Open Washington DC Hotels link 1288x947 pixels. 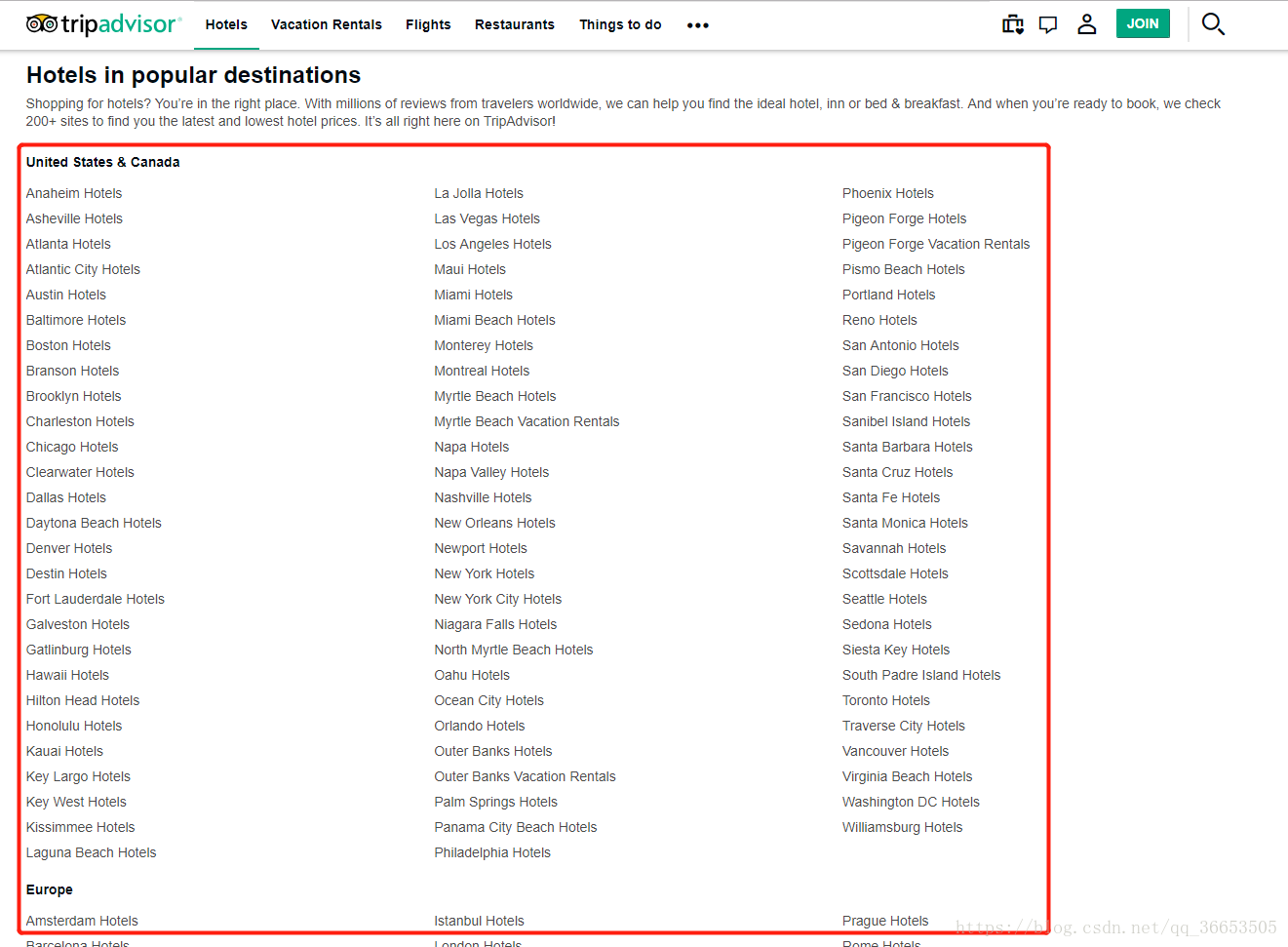[911, 802]
